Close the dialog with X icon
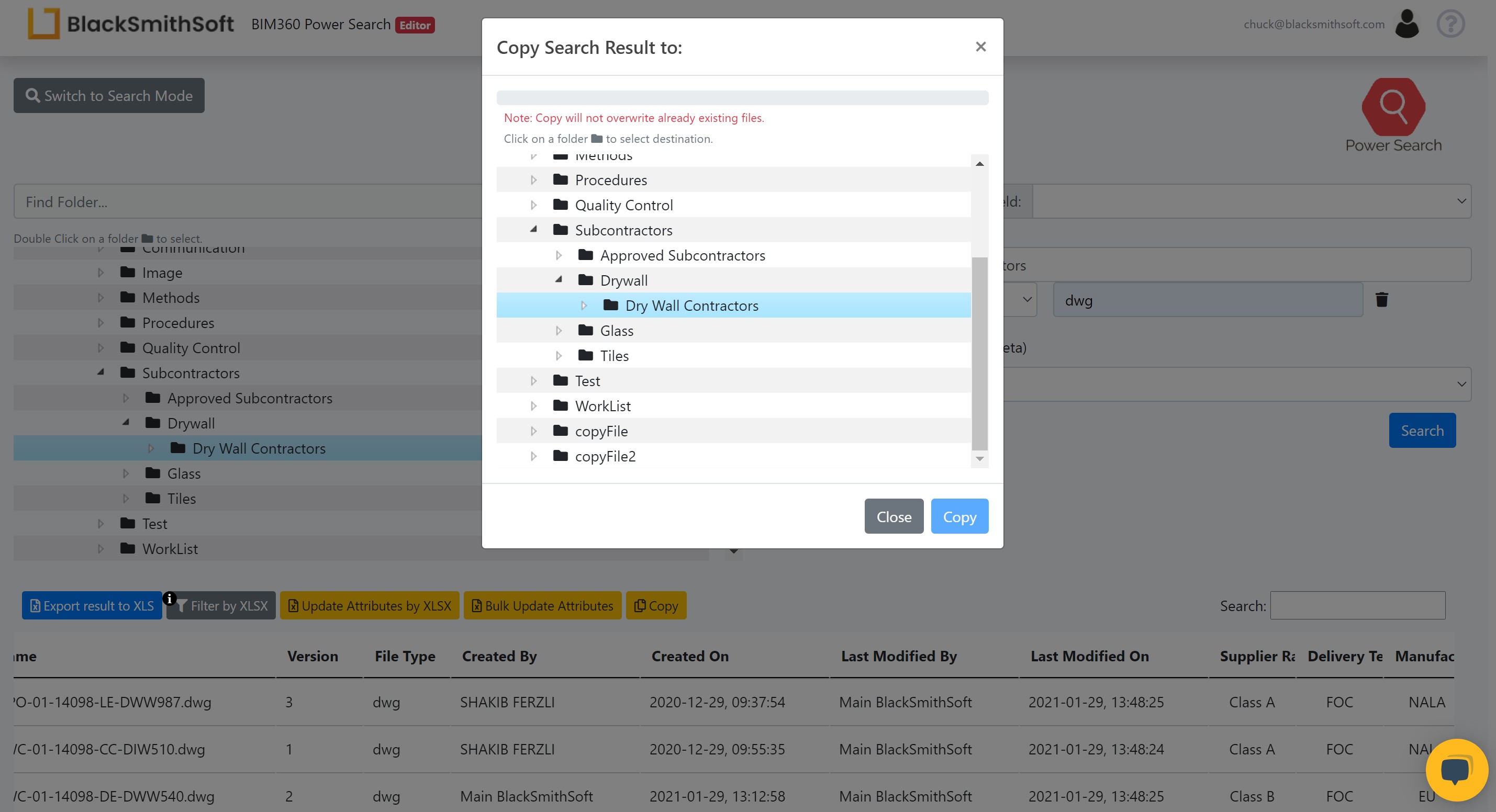The height and width of the screenshot is (812, 1496). click(x=980, y=47)
